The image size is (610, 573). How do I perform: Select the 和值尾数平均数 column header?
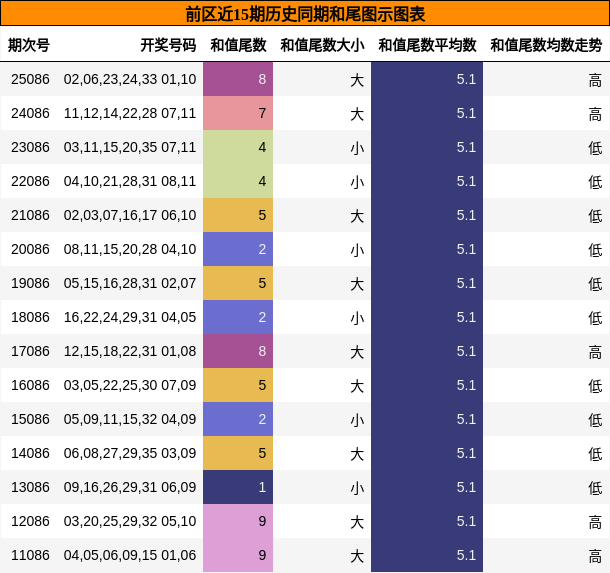pos(427,45)
